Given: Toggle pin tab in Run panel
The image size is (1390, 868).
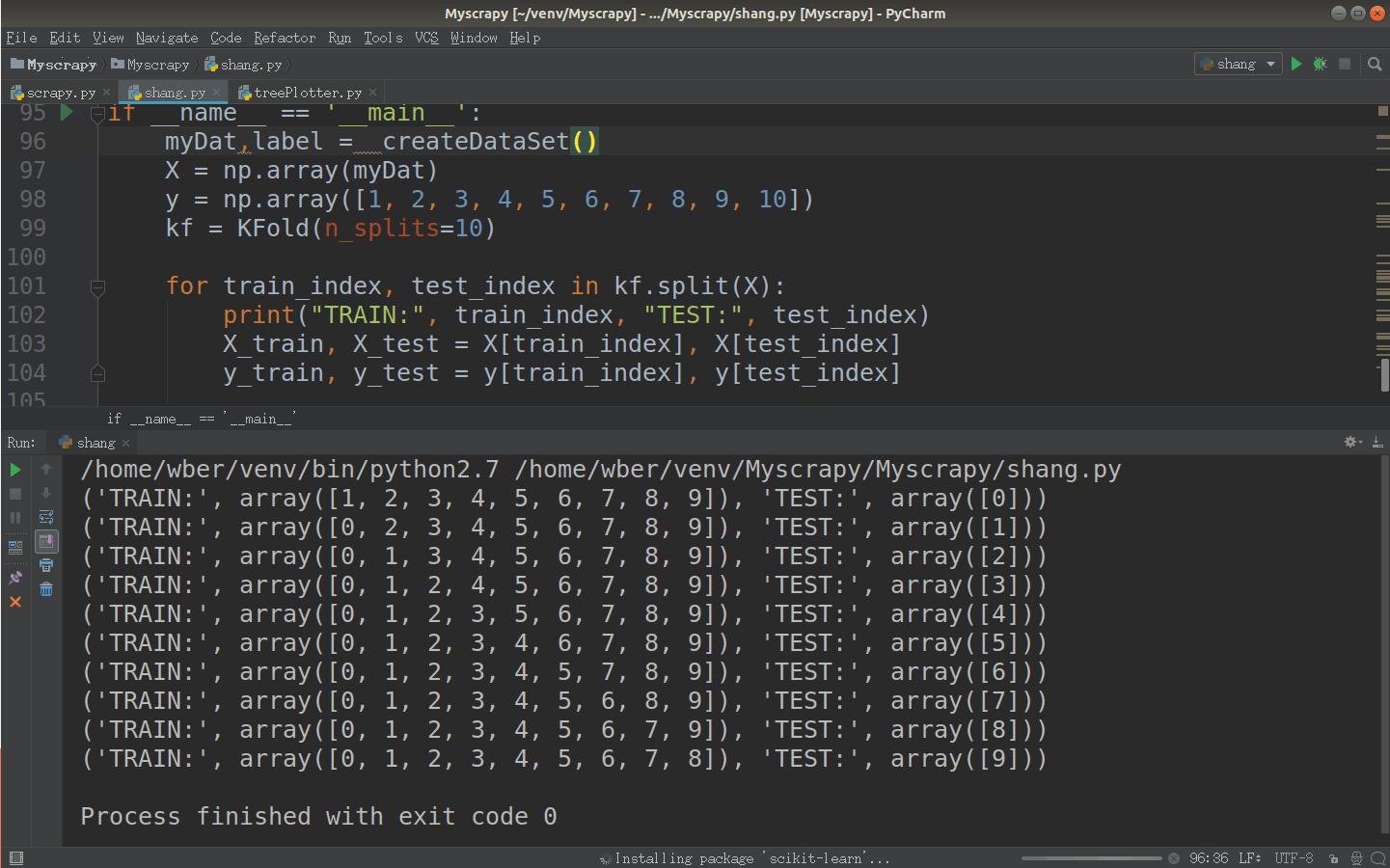Looking at the screenshot, I should 15,577.
